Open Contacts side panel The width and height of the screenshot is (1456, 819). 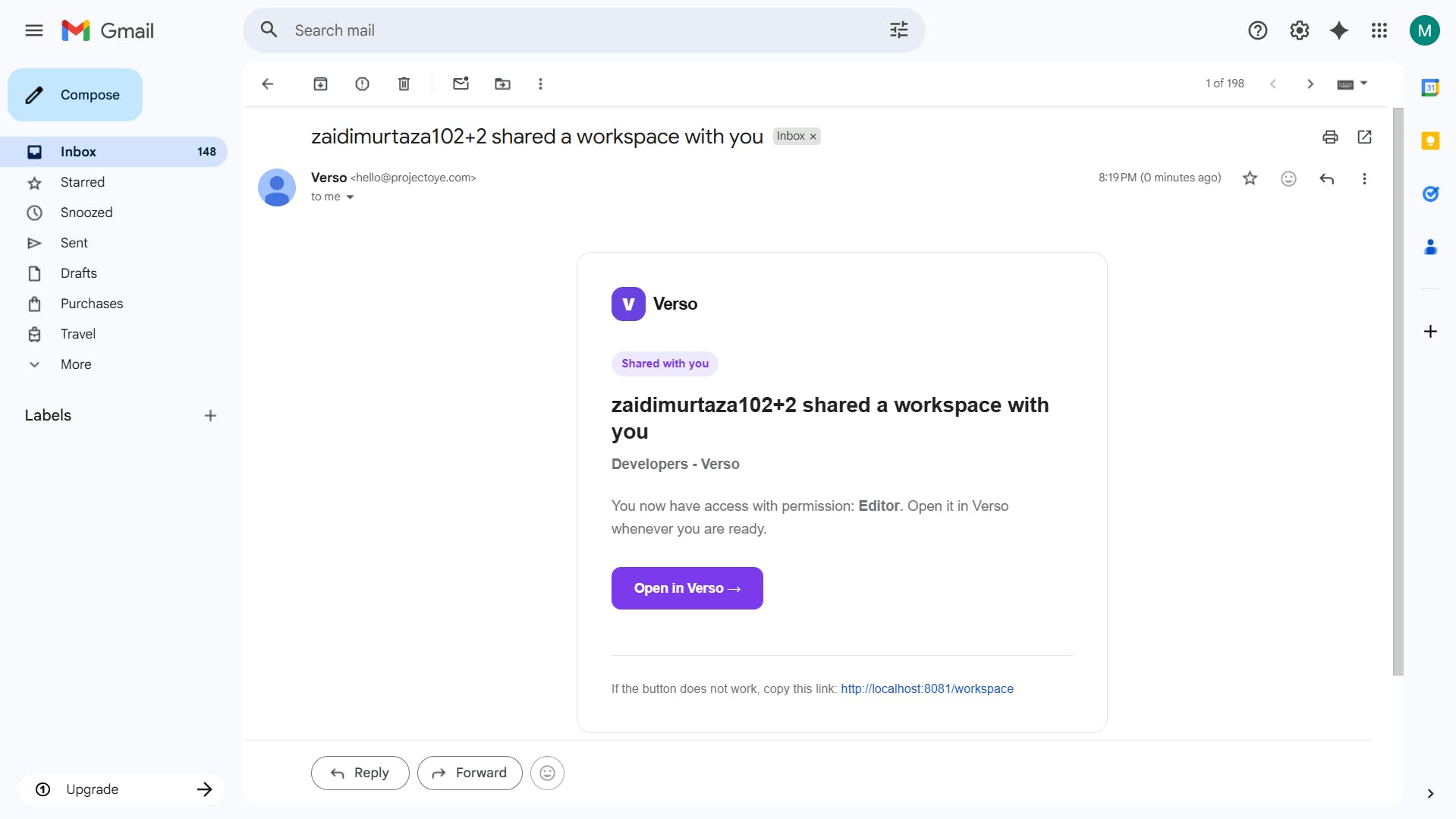[1430, 247]
